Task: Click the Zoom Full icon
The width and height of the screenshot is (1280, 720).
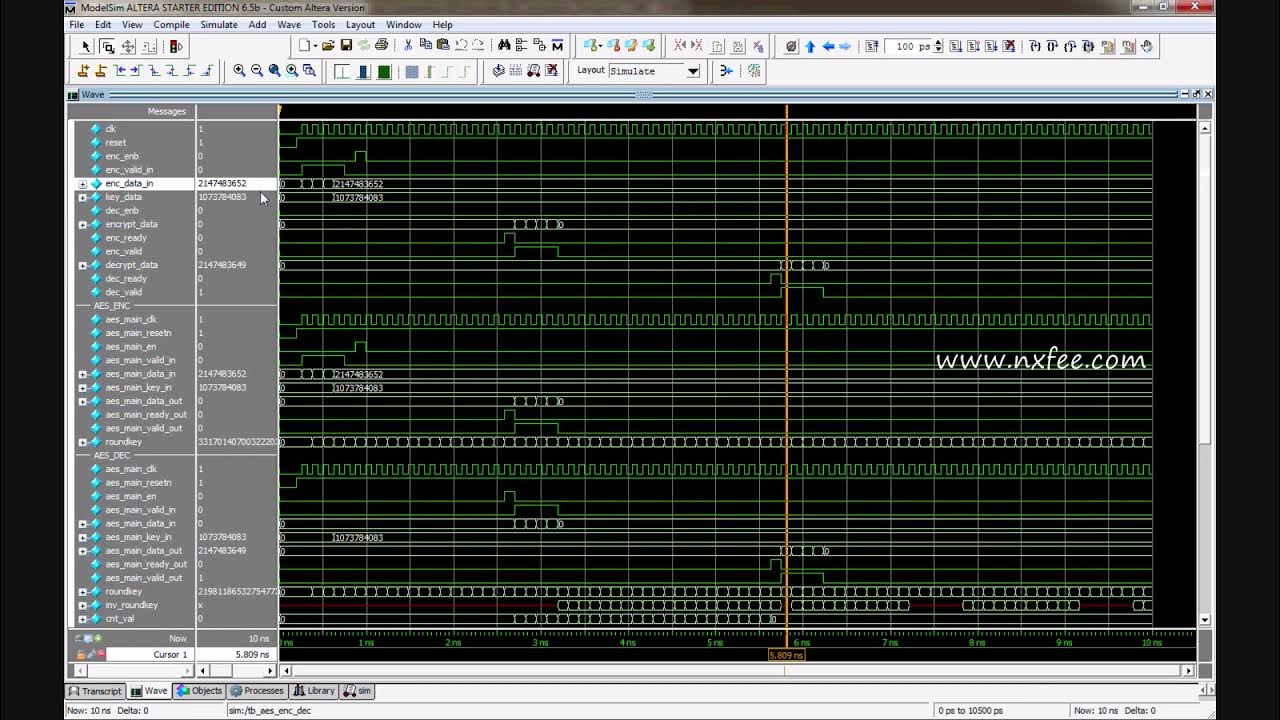Action: coord(274,71)
